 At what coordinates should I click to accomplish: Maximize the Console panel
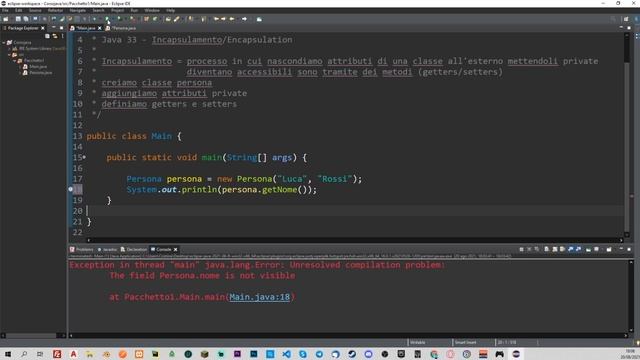[629, 249]
